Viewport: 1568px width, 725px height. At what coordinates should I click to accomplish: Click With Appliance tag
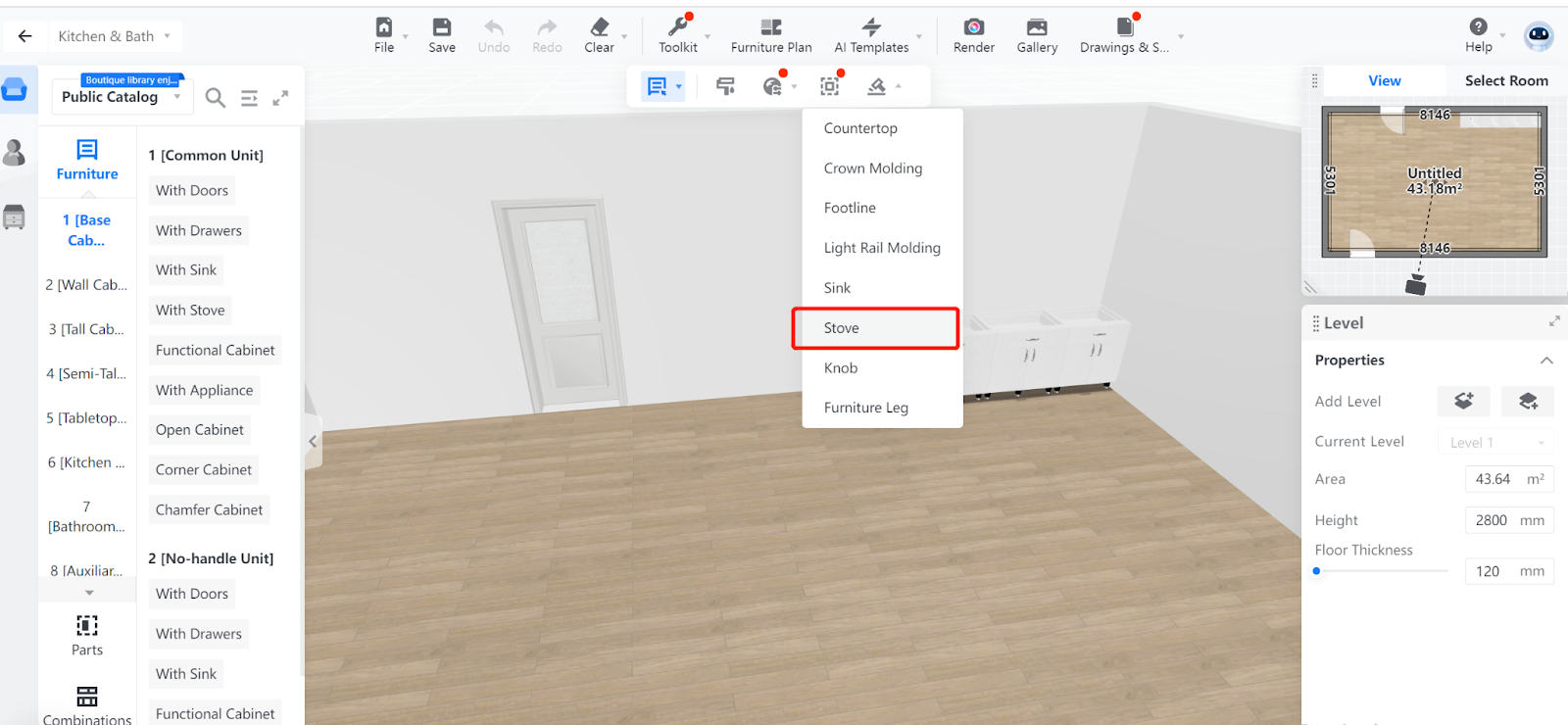tap(204, 390)
